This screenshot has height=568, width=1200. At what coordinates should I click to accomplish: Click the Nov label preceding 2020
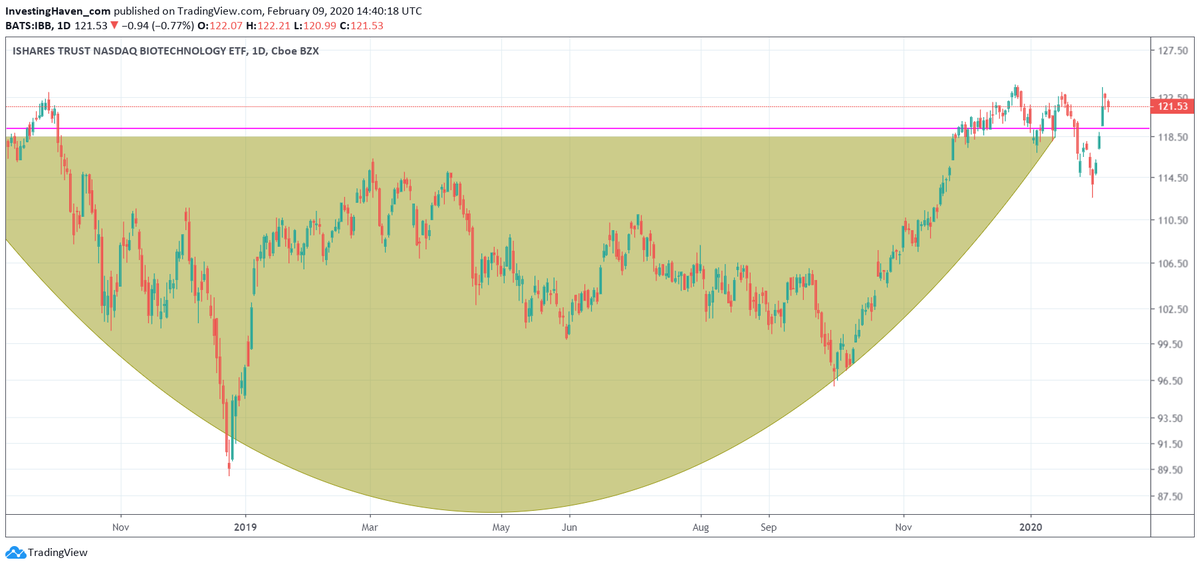[904, 525]
